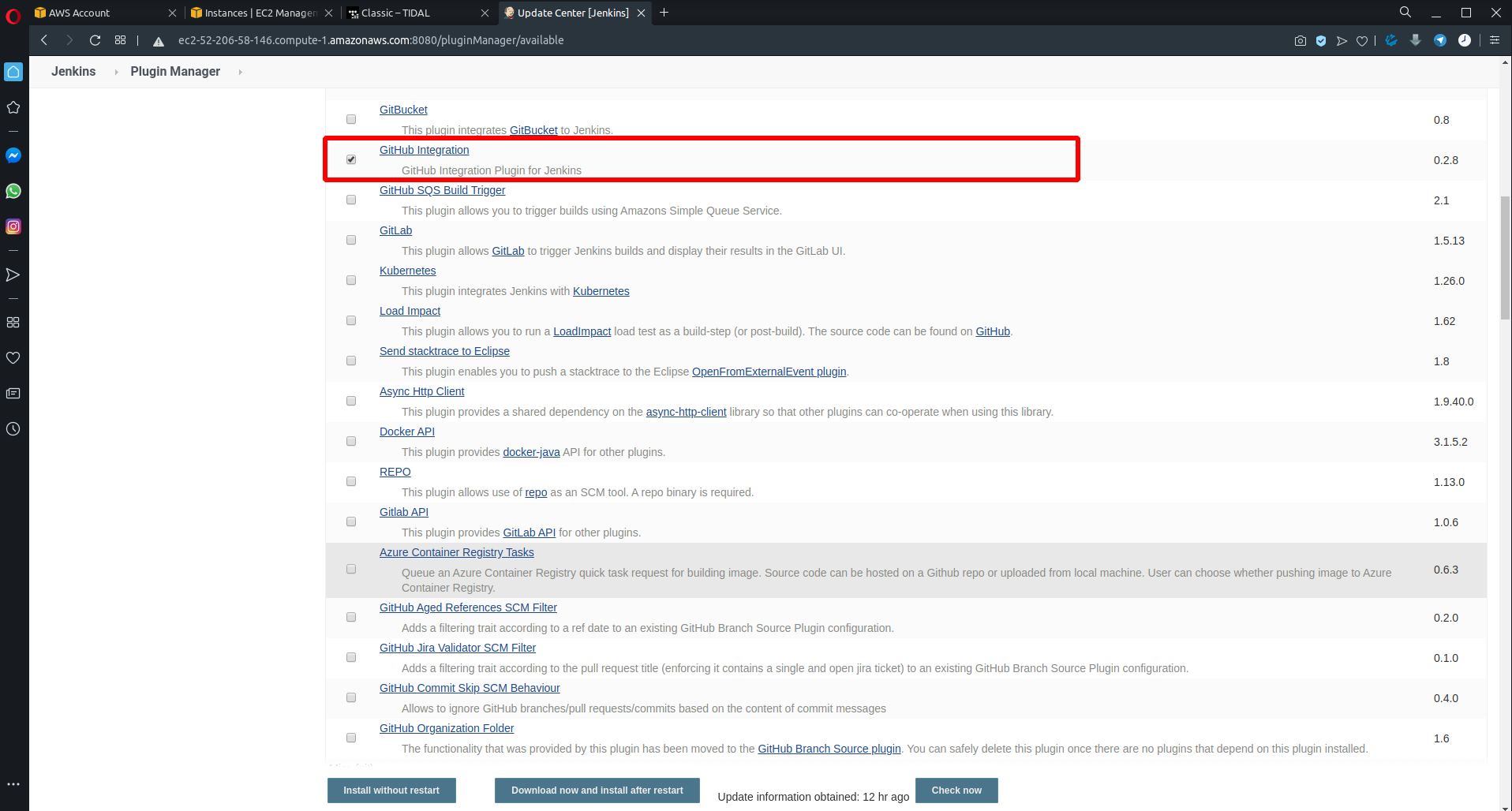Open the Speed Dial grid icon beside reload
Screen dimensions: 1512x811
point(121,40)
